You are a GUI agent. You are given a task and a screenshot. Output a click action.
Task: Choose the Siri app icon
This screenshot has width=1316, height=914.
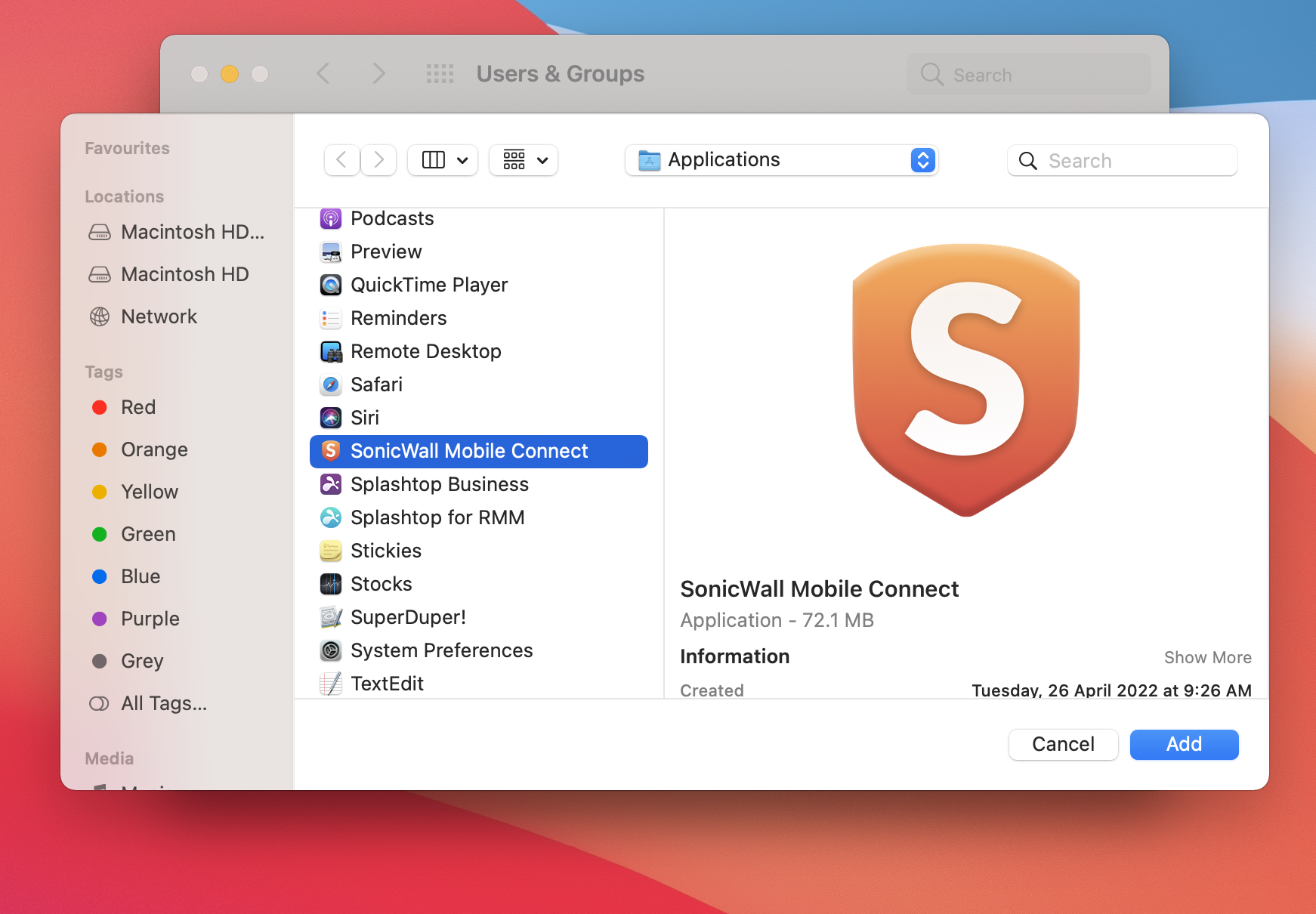(331, 418)
